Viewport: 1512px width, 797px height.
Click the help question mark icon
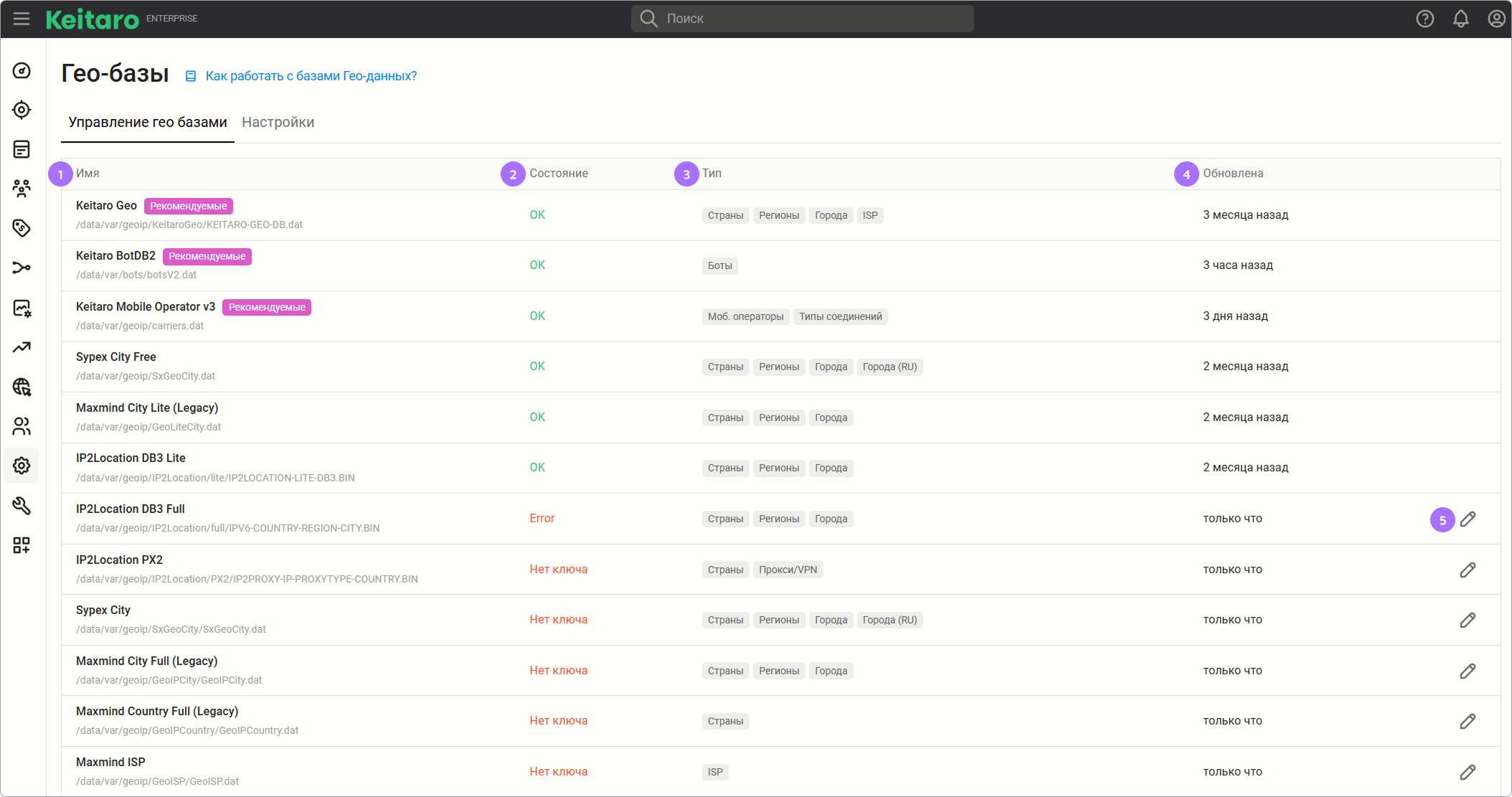tap(1424, 19)
